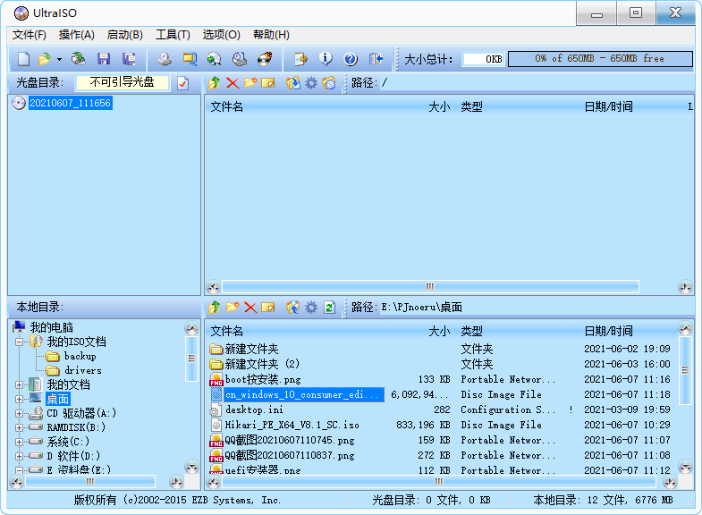This screenshot has width=702, height=515.
Task: Click the folder globe icon in disc pane toolbar
Action: click(x=329, y=83)
